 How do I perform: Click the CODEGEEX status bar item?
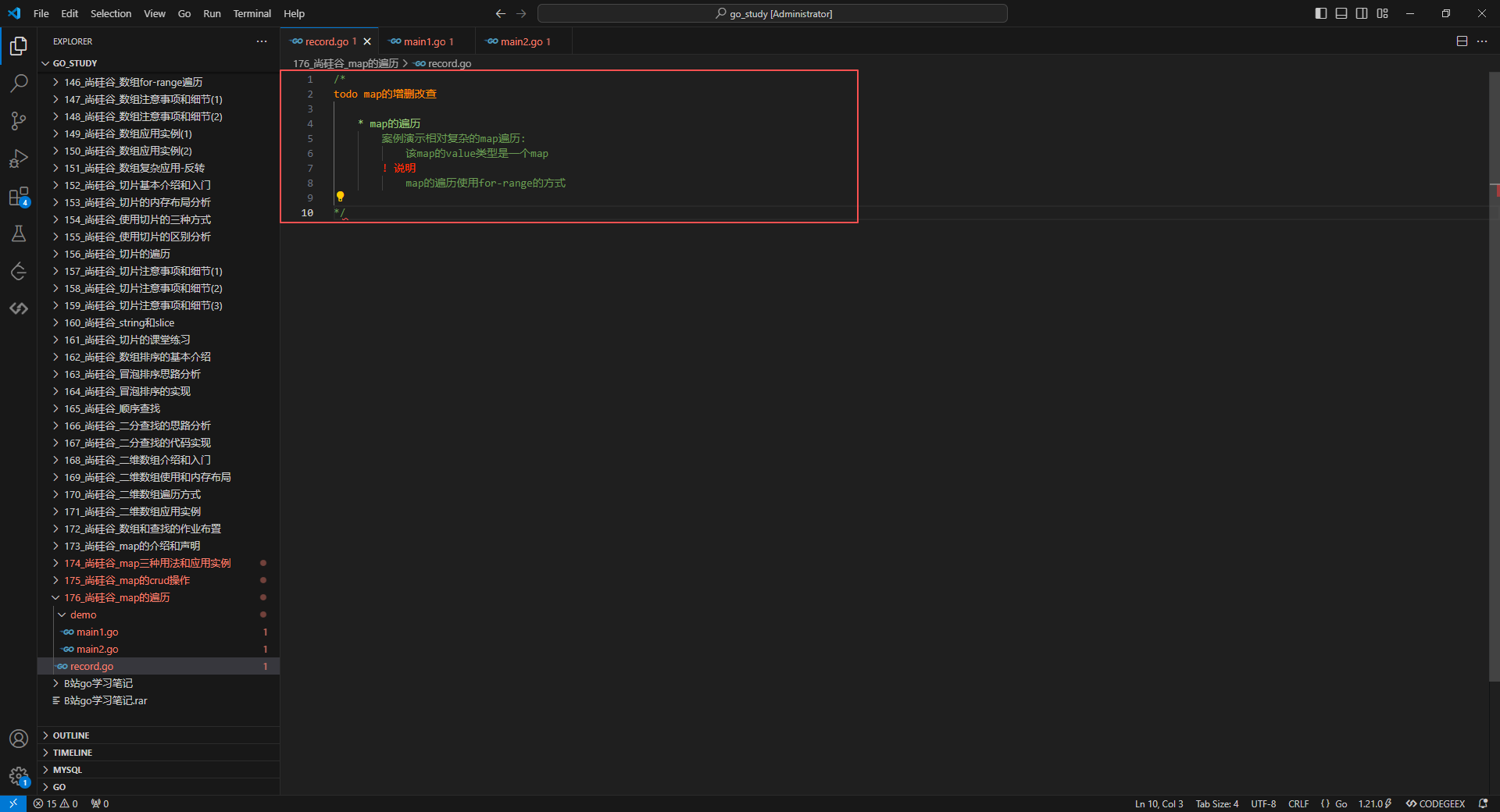pyautogui.click(x=1435, y=803)
